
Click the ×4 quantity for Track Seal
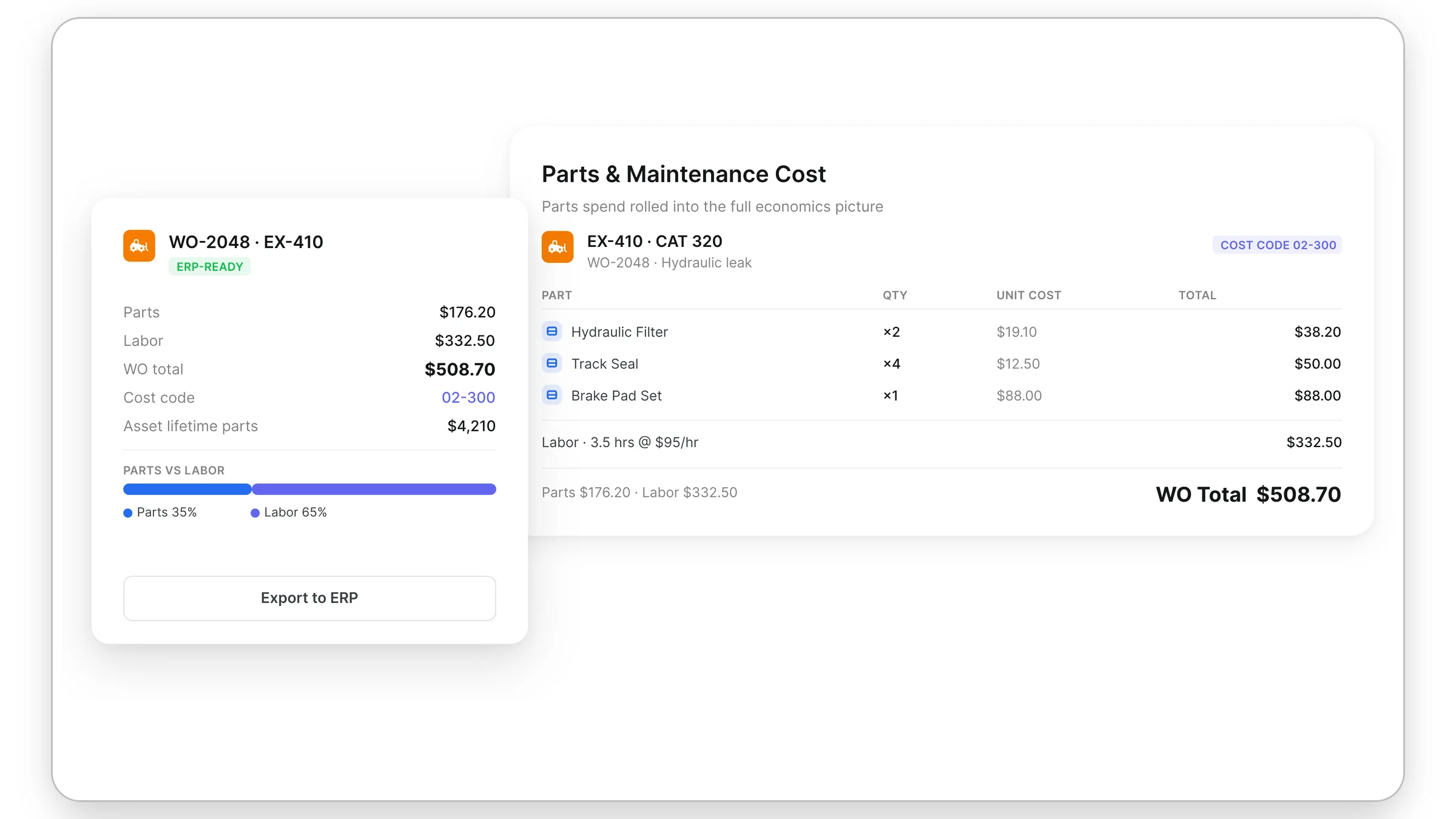892,364
